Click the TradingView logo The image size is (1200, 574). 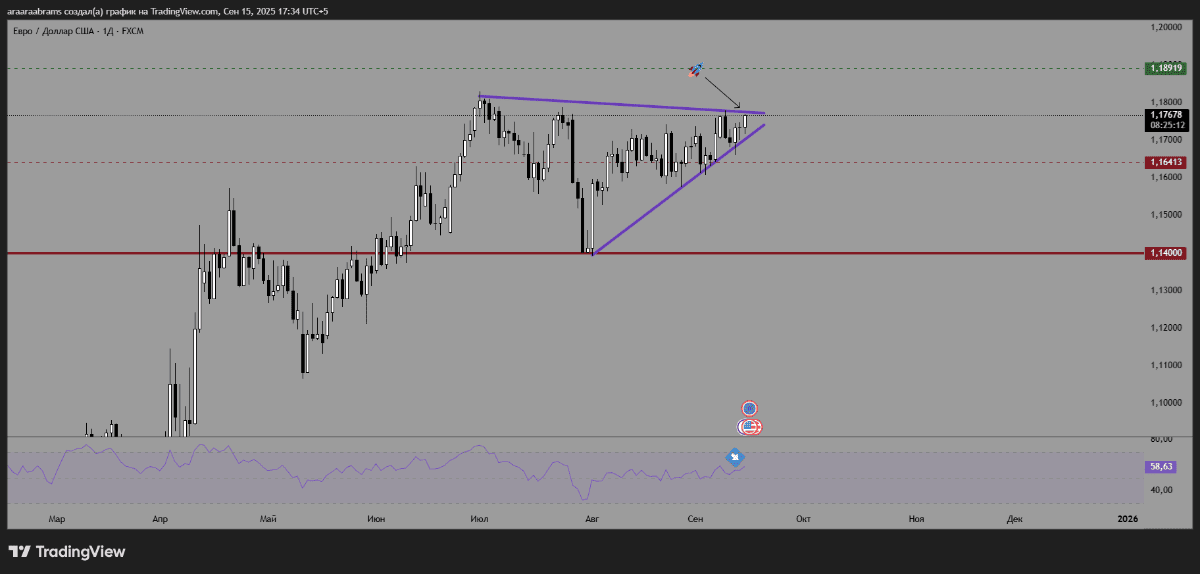tap(67, 551)
